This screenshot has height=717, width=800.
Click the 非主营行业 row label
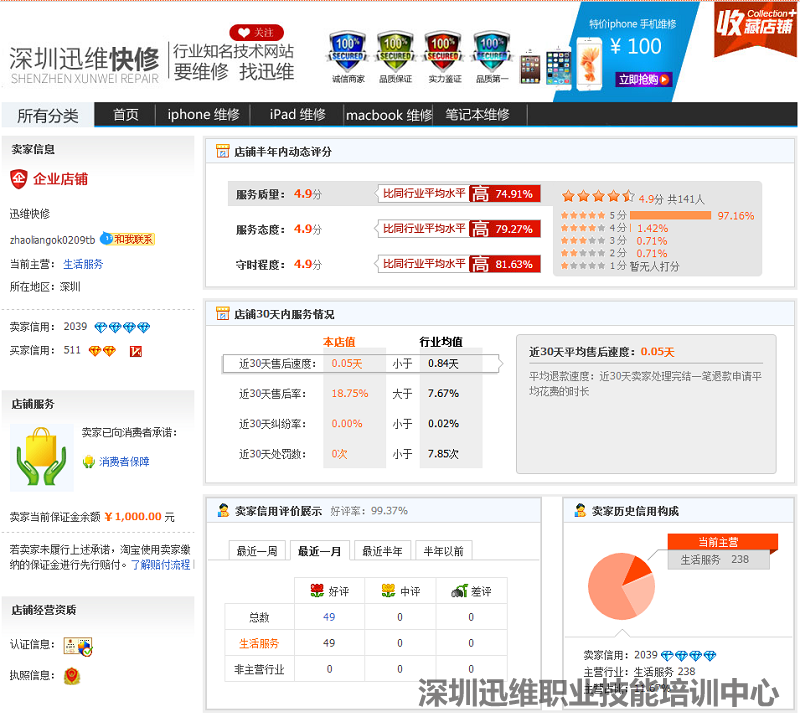click(x=259, y=669)
